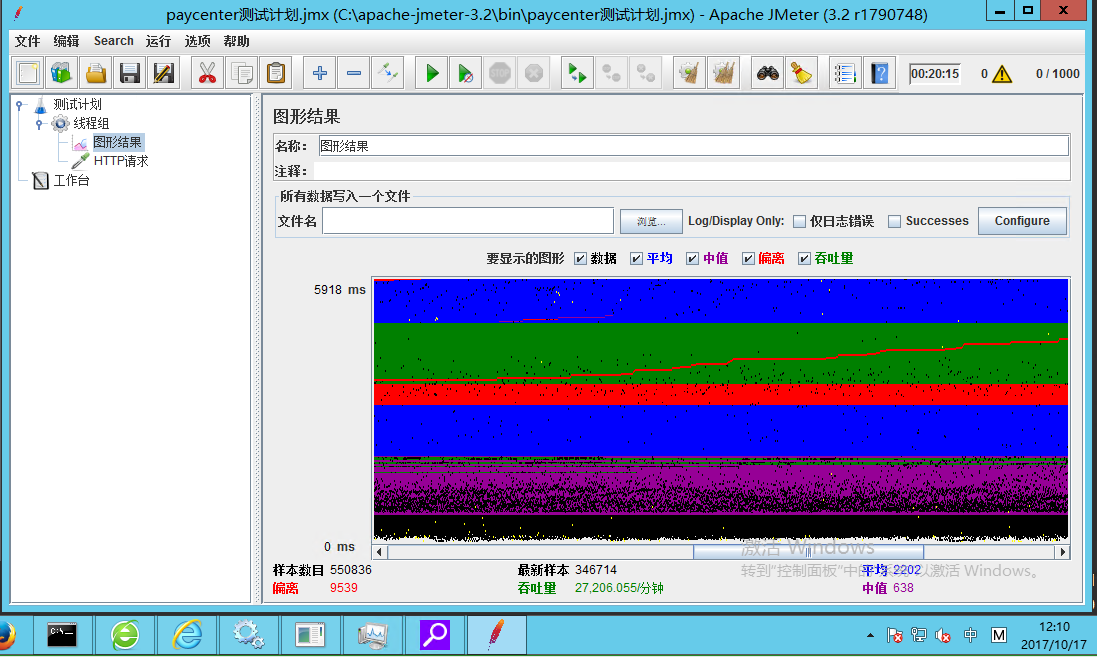This screenshot has height=657, width=1097.
Task: Open the 运行 menu
Action: click(158, 41)
